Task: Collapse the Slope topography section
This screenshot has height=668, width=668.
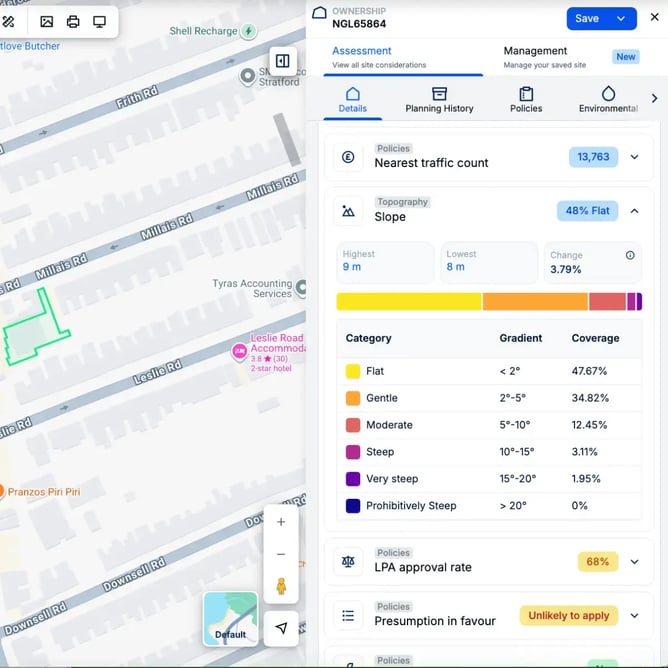Action: coord(634,211)
